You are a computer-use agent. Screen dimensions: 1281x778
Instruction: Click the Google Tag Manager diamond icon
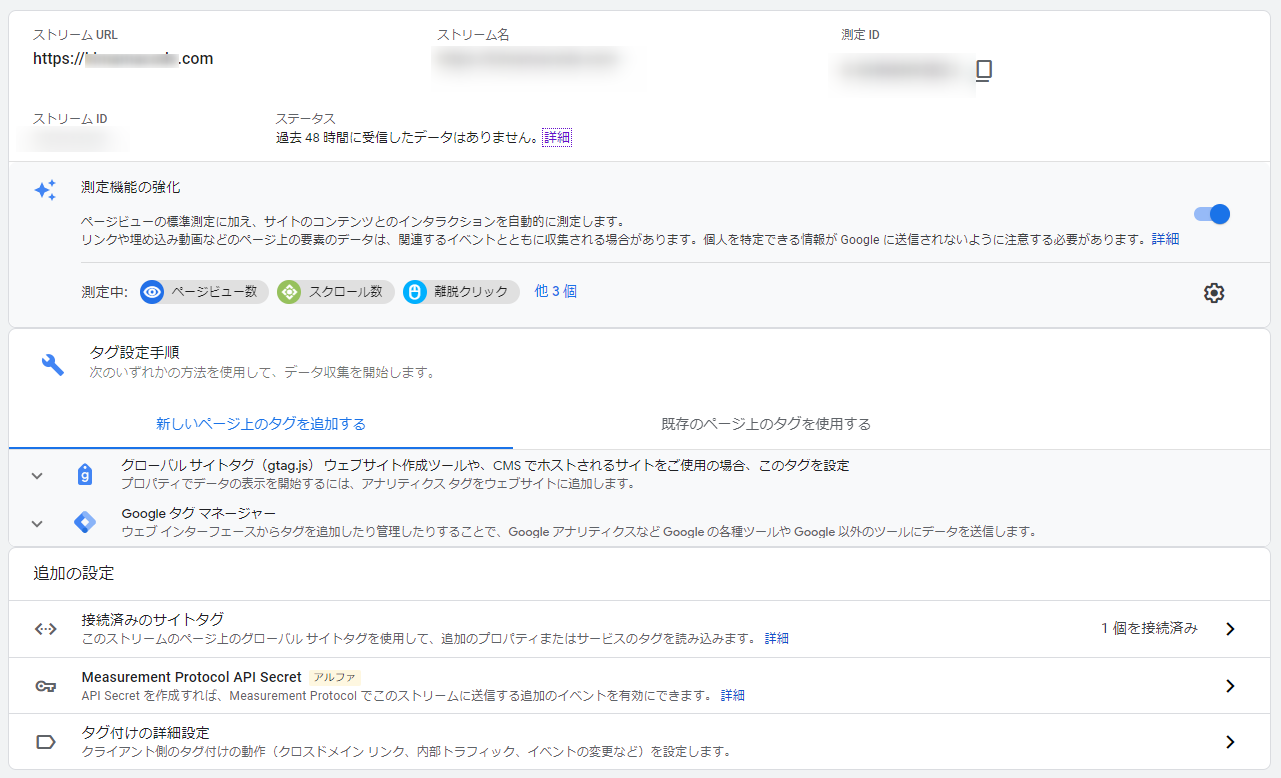coord(85,522)
